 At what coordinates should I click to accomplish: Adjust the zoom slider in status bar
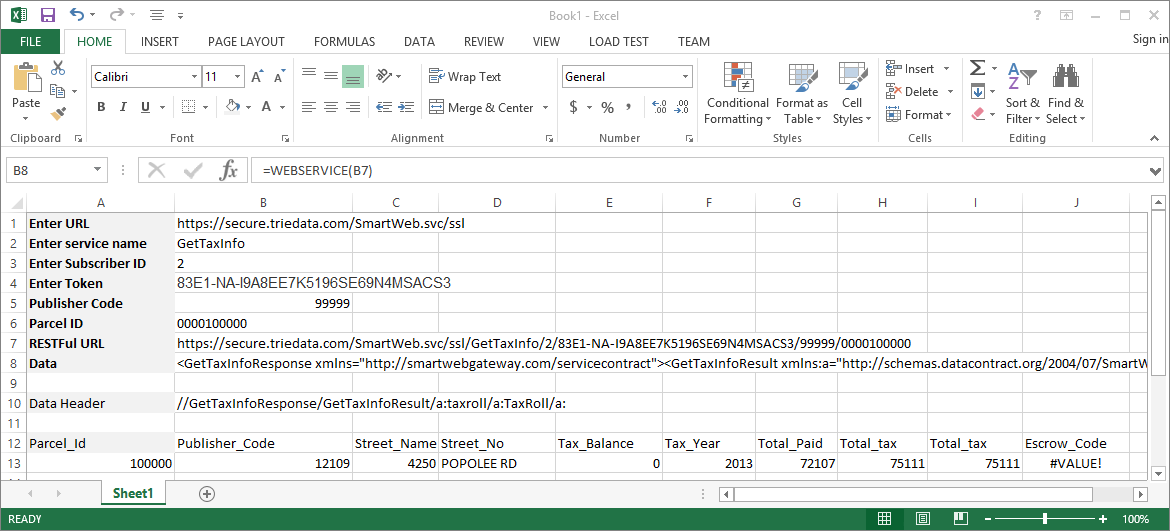[x=1045, y=519]
